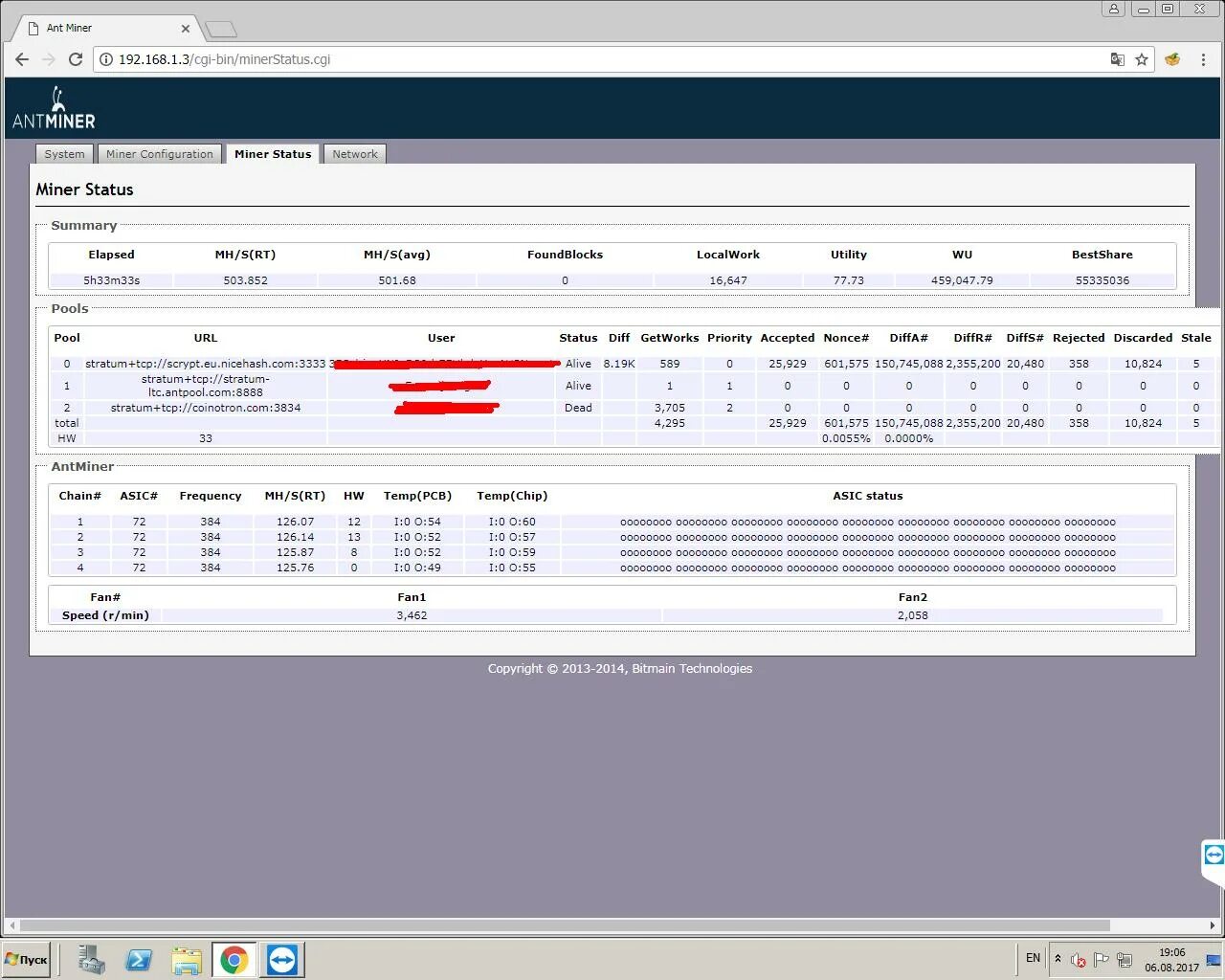Viewport: 1225px width, 980px height.
Task: Open the clock showing 19:06
Action: [x=1171, y=960]
